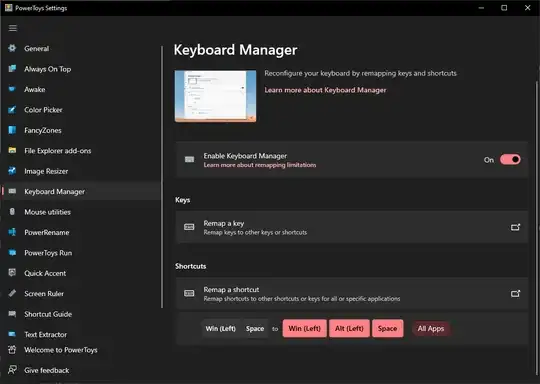Click the File Explorer add-ons icon
This screenshot has width=540, height=384.
pos(12,150)
